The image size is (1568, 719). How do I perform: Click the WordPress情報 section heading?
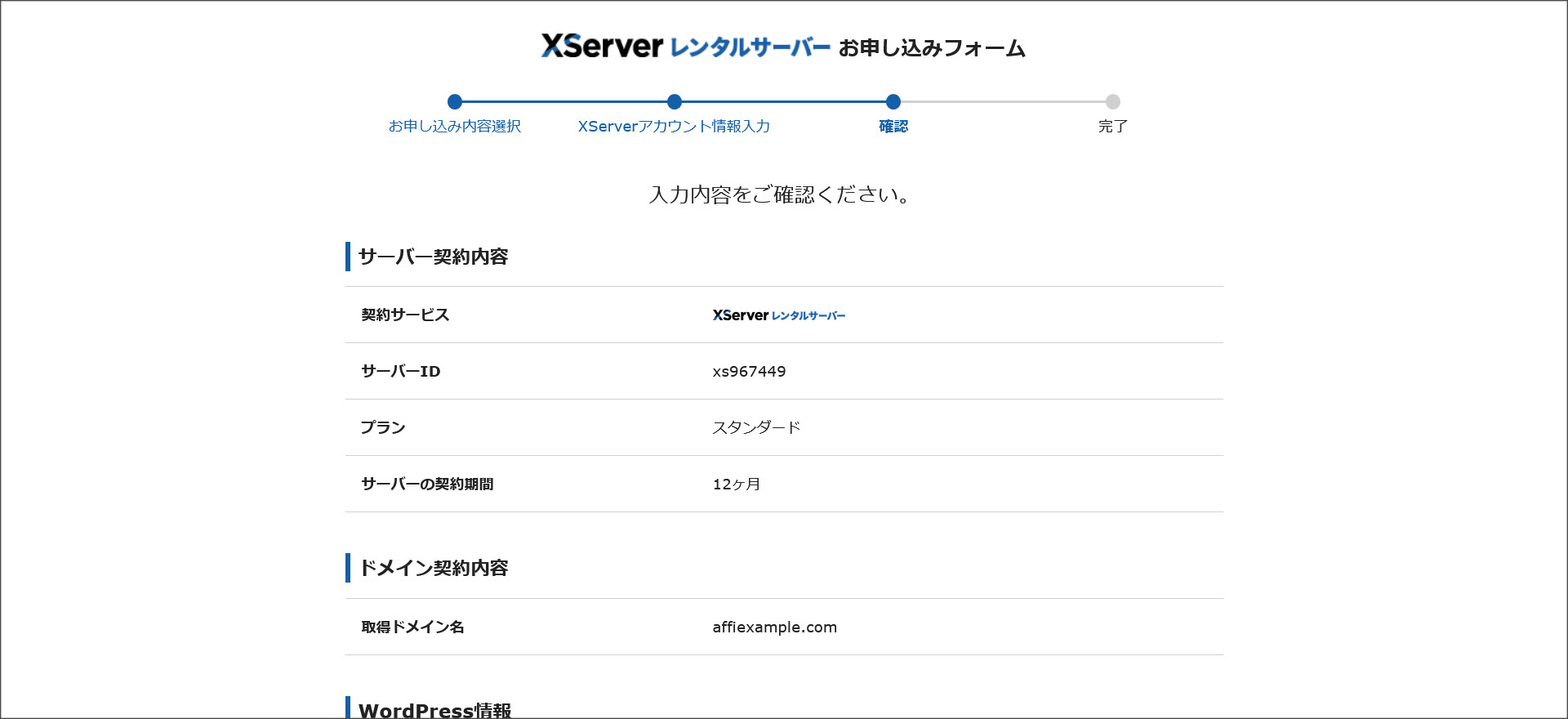point(435,709)
